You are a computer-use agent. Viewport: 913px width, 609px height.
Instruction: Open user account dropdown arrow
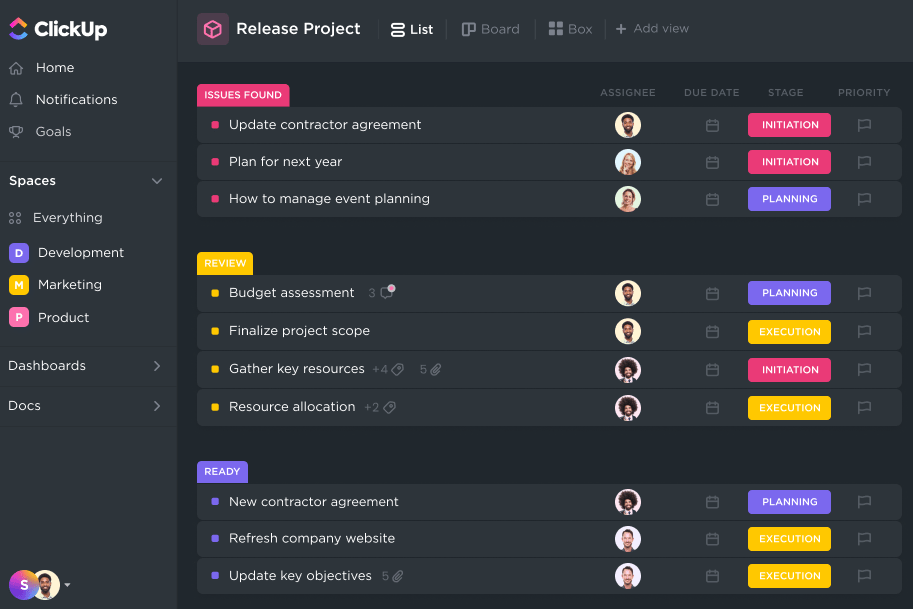pyautogui.click(x=67, y=585)
